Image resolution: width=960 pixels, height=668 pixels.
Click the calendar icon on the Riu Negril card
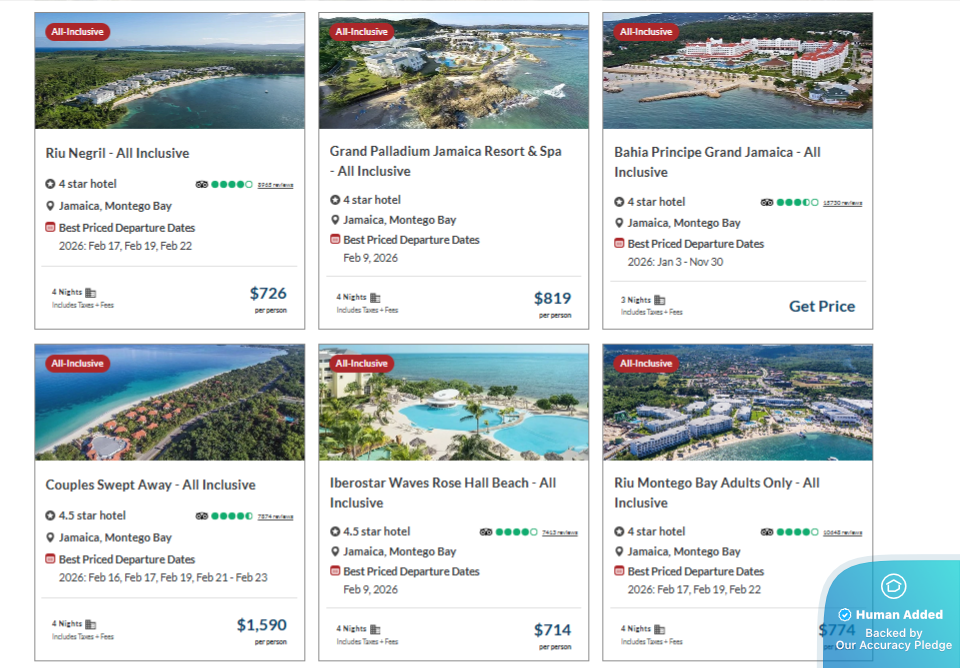point(50,228)
